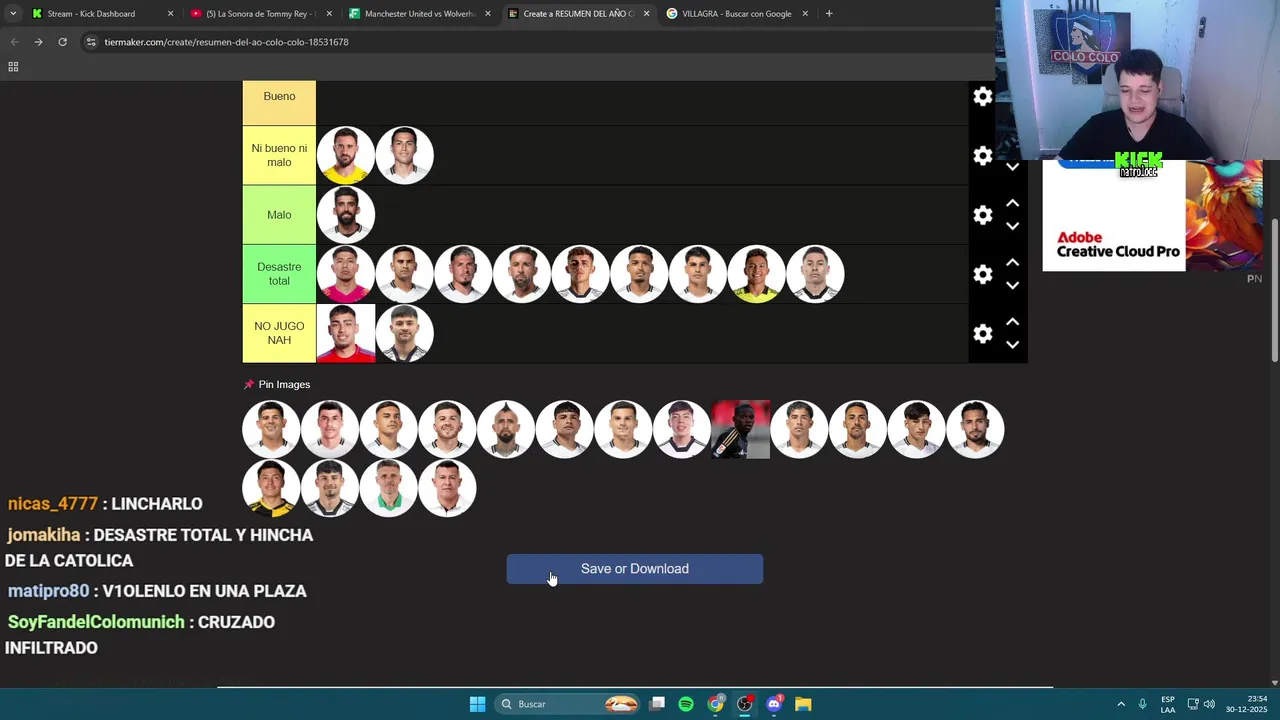Open Spotify from the taskbar
Viewport: 1280px width, 720px height.
click(686, 704)
